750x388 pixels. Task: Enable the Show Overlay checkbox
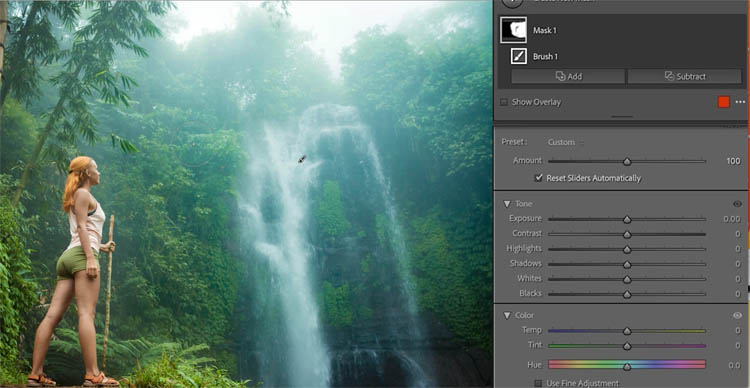(x=503, y=102)
